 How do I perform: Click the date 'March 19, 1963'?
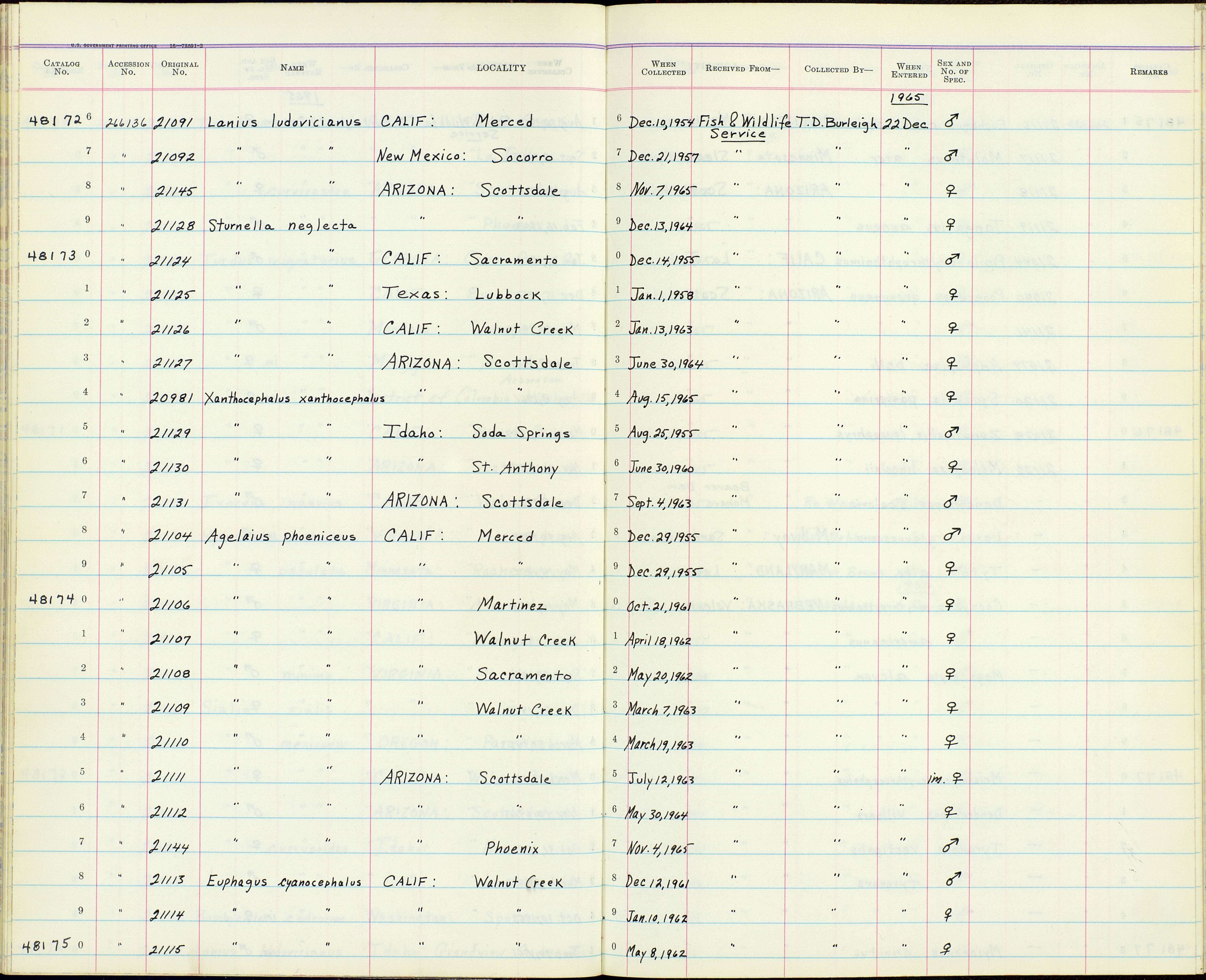point(659,745)
